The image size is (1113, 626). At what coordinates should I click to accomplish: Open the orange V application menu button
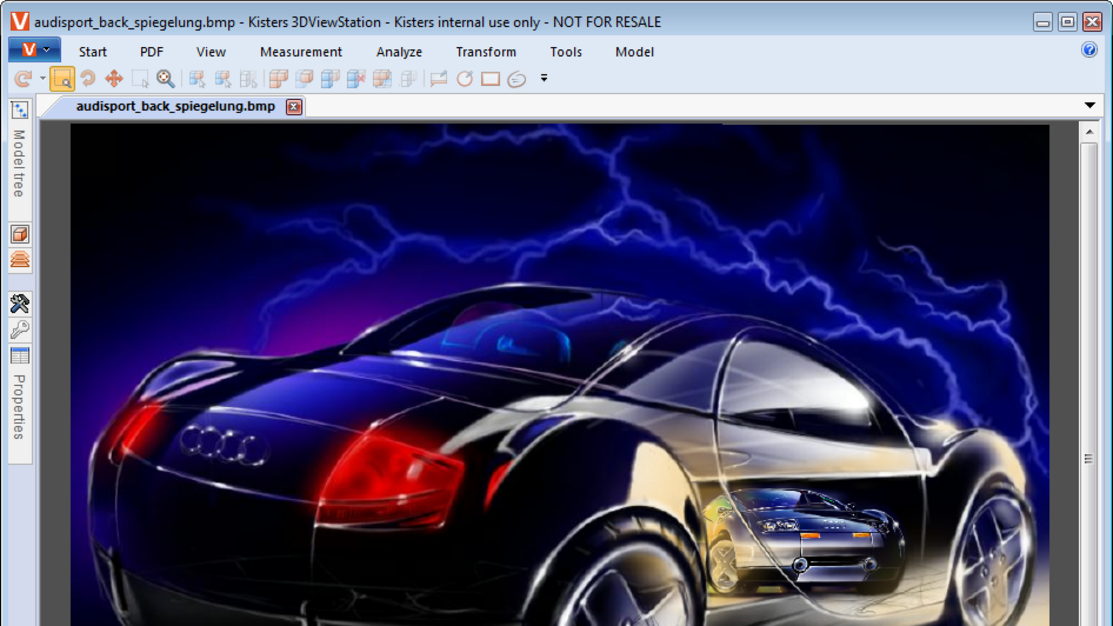point(34,50)
